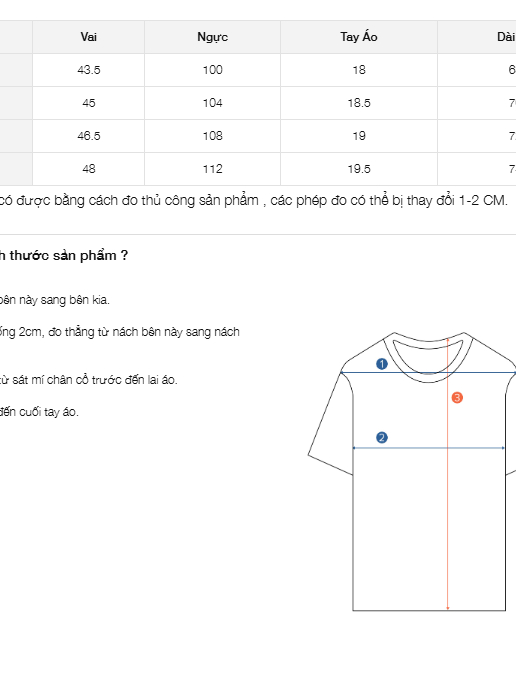Click the 19.5 sleeve value cell
516x689 pixels.
pos(359,169)
